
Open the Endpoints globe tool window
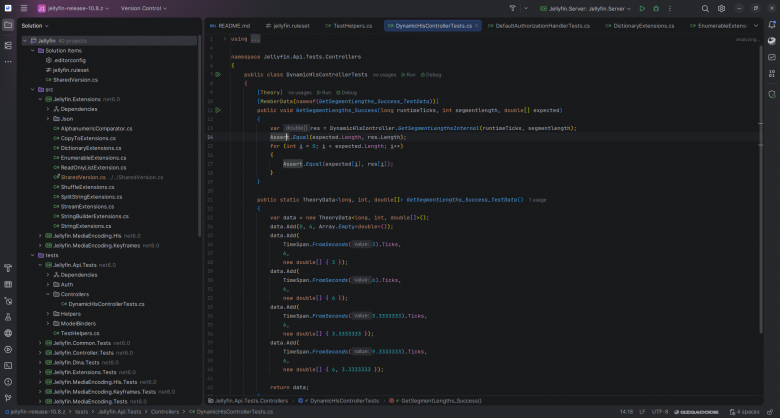click(8, 333)
